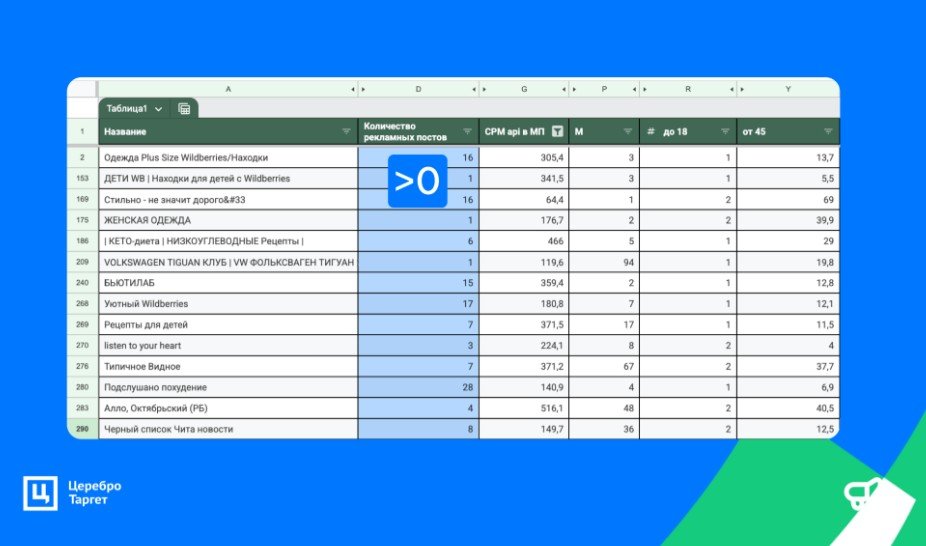Viewport: 926px width, 546px height.
Task: Click active filter icon on CPM api в МП
Action: pyautogui.click(x=557, y=132)
